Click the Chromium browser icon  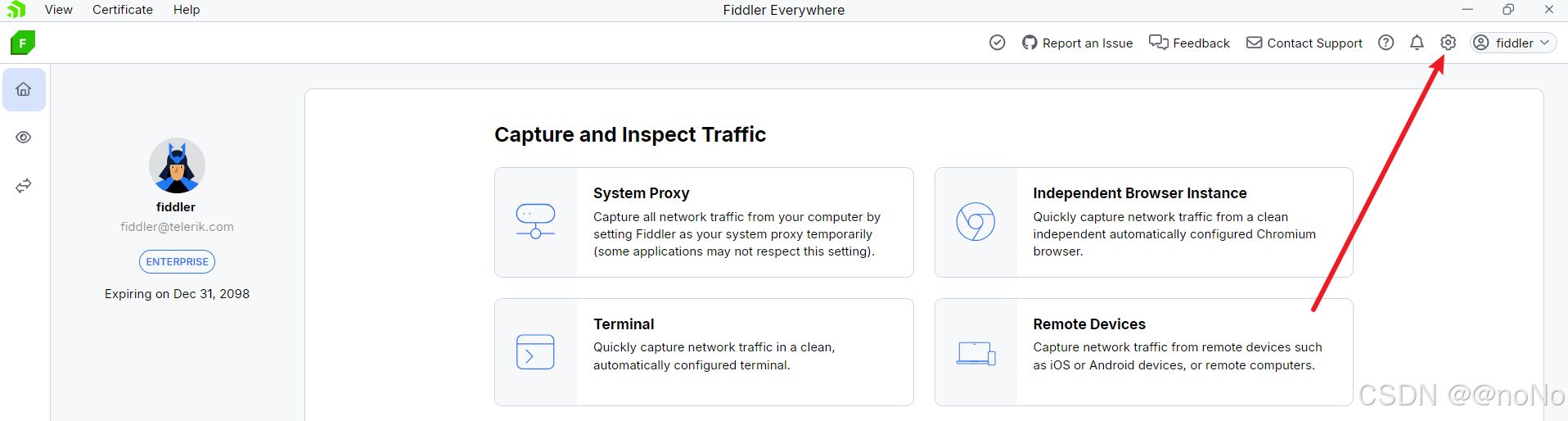975,221
